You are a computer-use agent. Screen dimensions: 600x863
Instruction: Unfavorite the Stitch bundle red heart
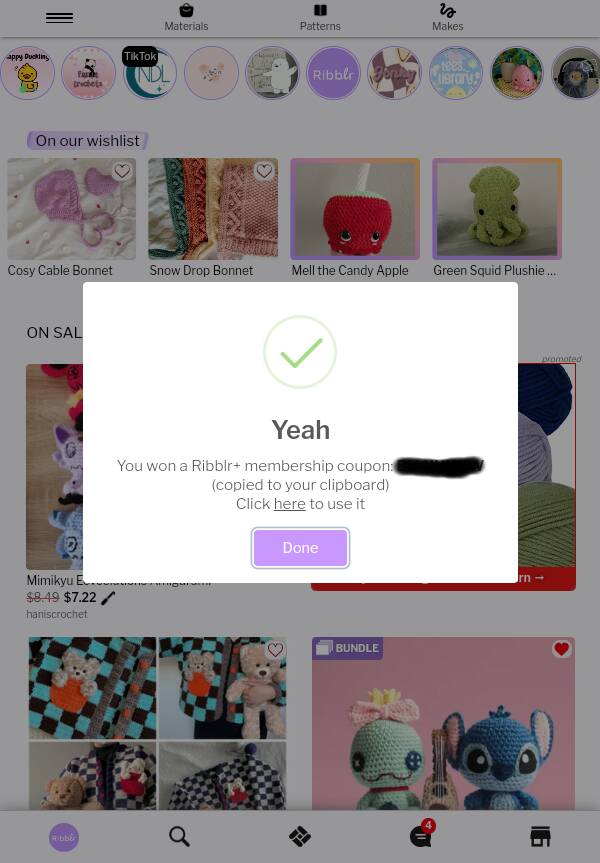pyautogui.click(x=561, y=649)
